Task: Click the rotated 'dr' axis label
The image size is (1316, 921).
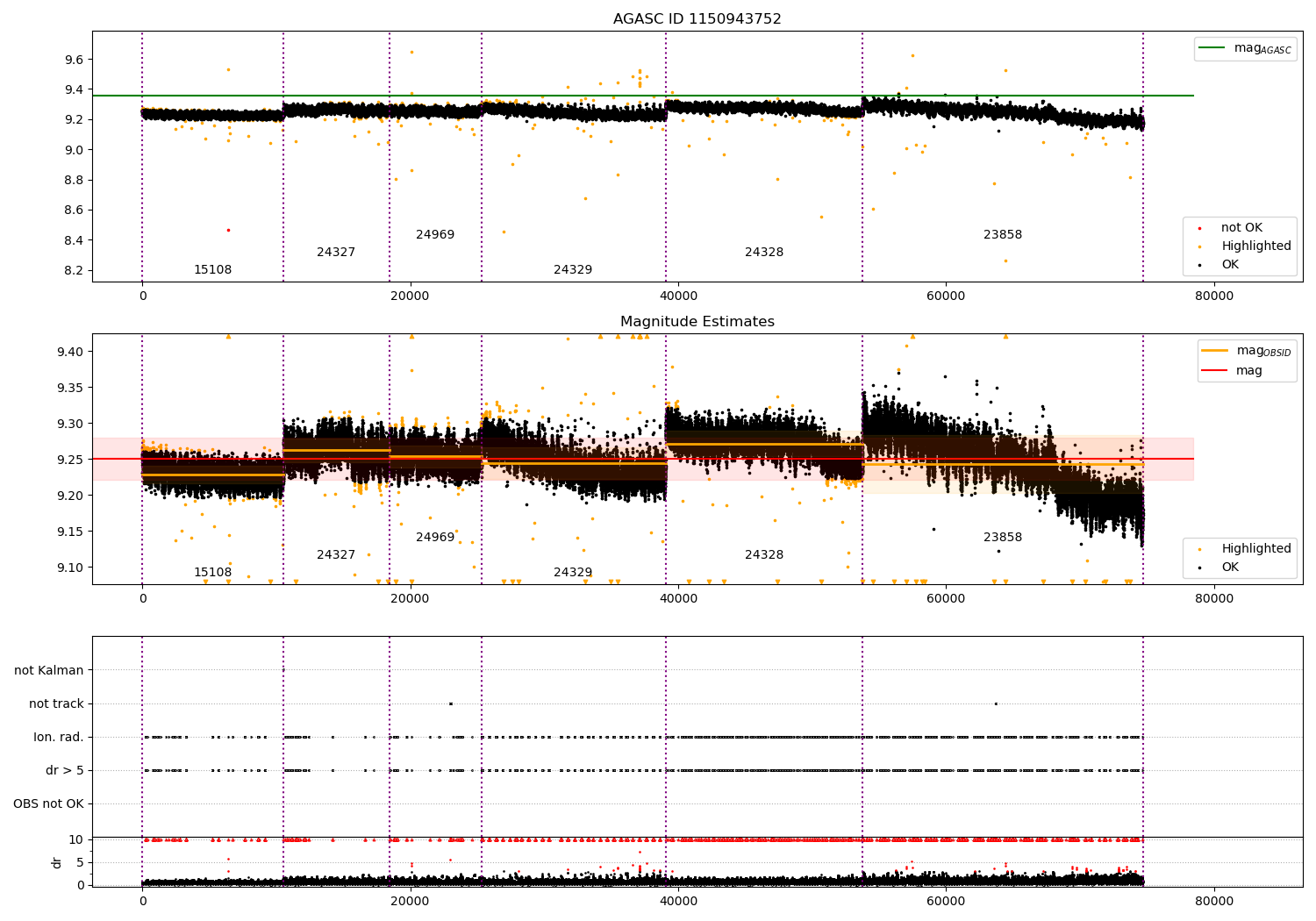Action: click(x=57, y=862)
